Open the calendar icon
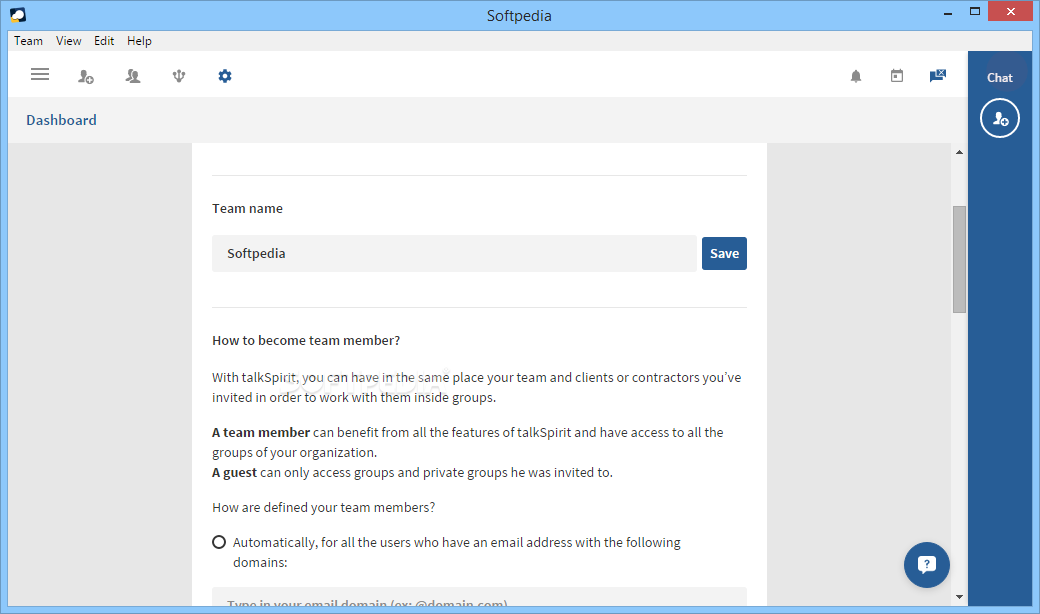 tap(897, 76)
